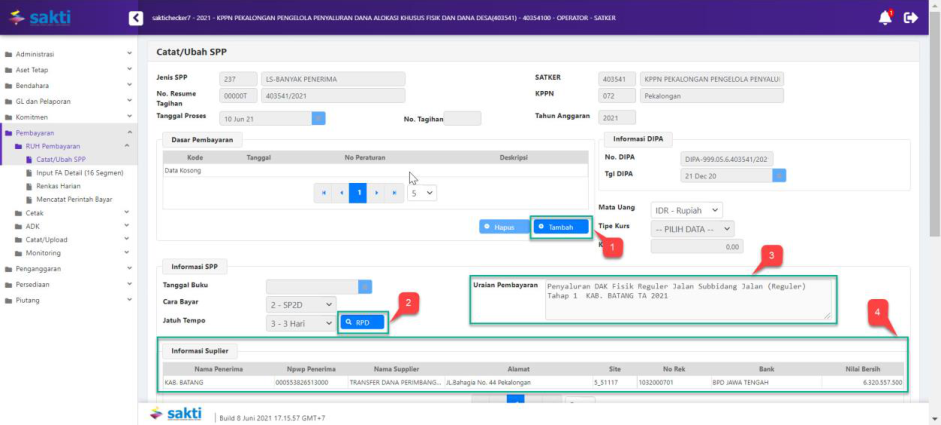Expand the Administrasi menu
This screenshot has height=425, width=941.
pyautogui.click(x=68, y=54)
